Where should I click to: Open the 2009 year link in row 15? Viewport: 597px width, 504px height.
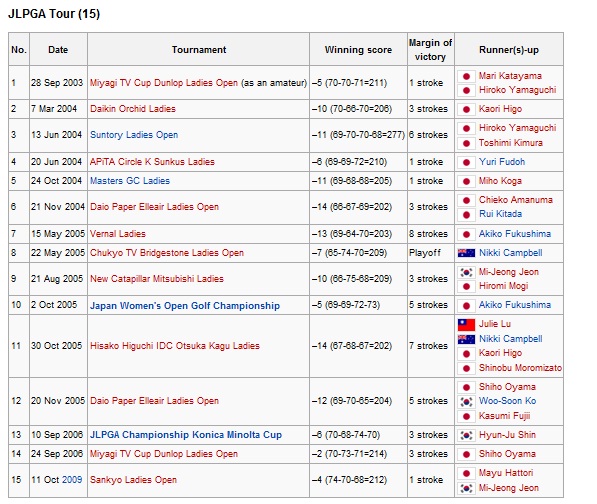(72, 480)
